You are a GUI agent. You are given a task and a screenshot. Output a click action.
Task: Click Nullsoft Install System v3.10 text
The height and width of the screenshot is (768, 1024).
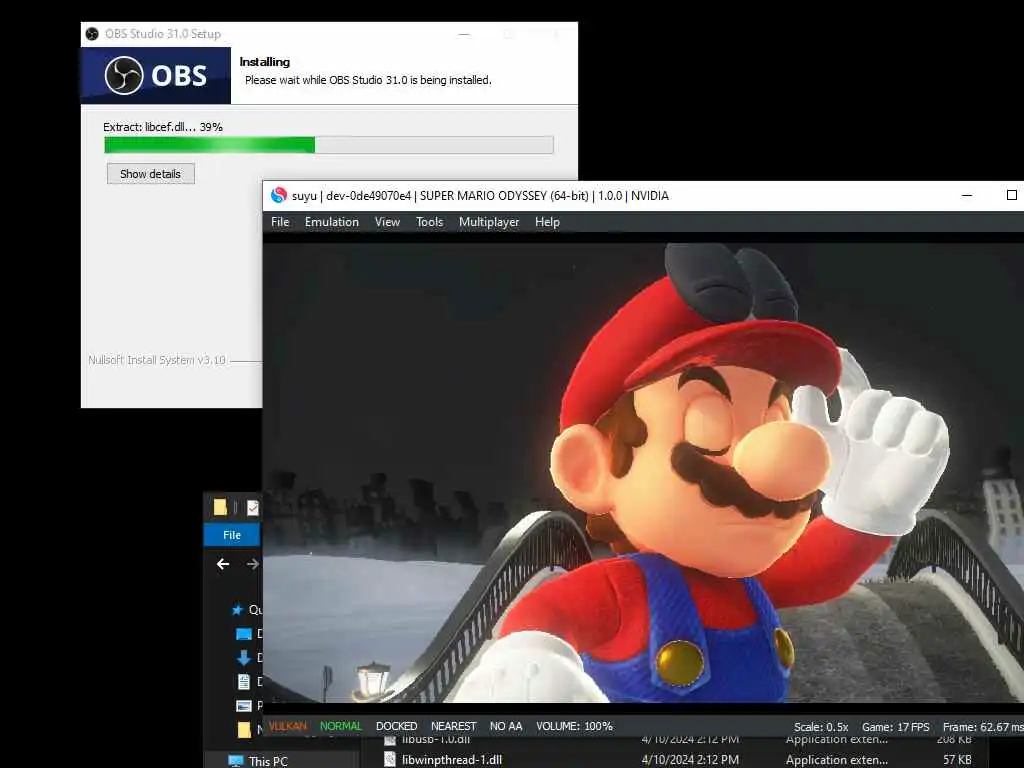click(x=157, y=360)
